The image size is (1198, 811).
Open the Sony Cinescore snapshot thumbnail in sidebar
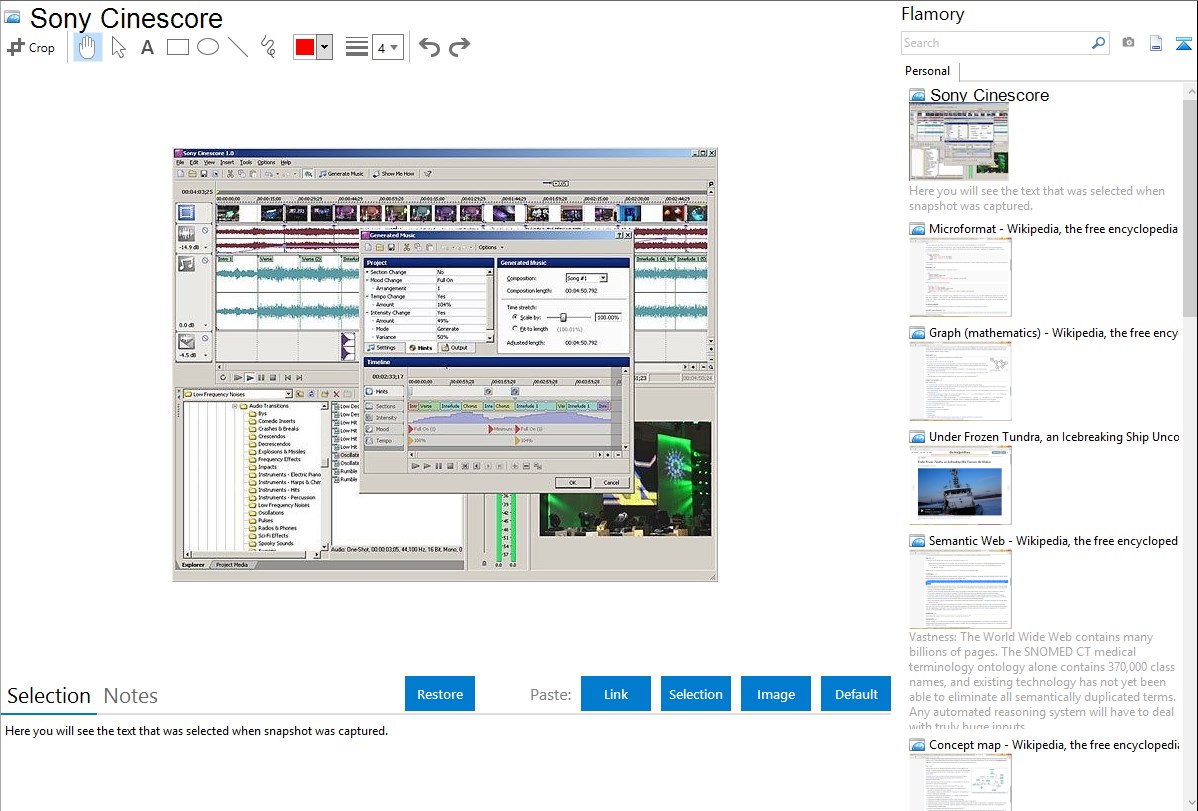tap(958, 142)
